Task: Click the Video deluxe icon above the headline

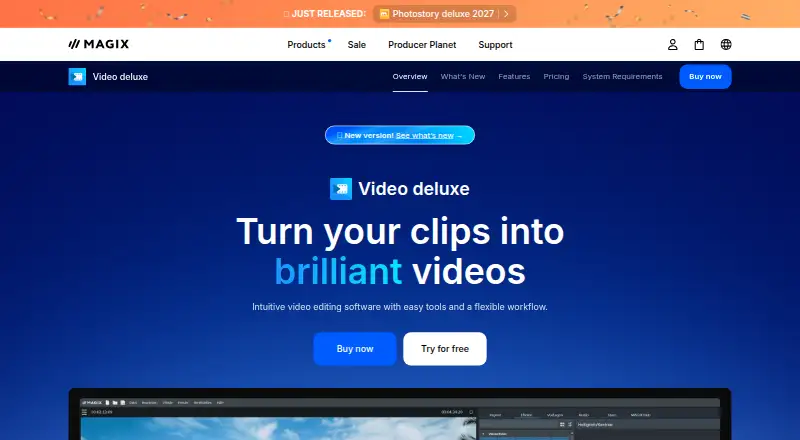Action: tap(341, 189)
